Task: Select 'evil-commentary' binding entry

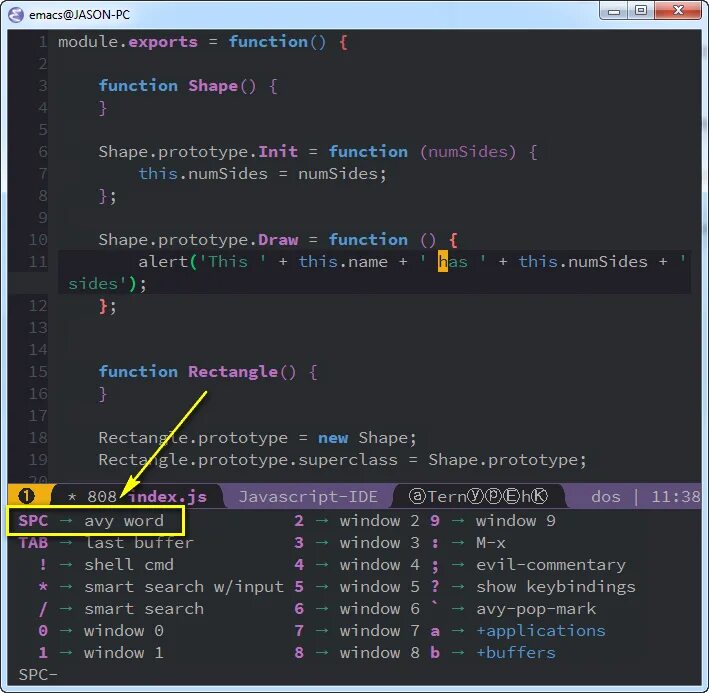Action: 528,565
